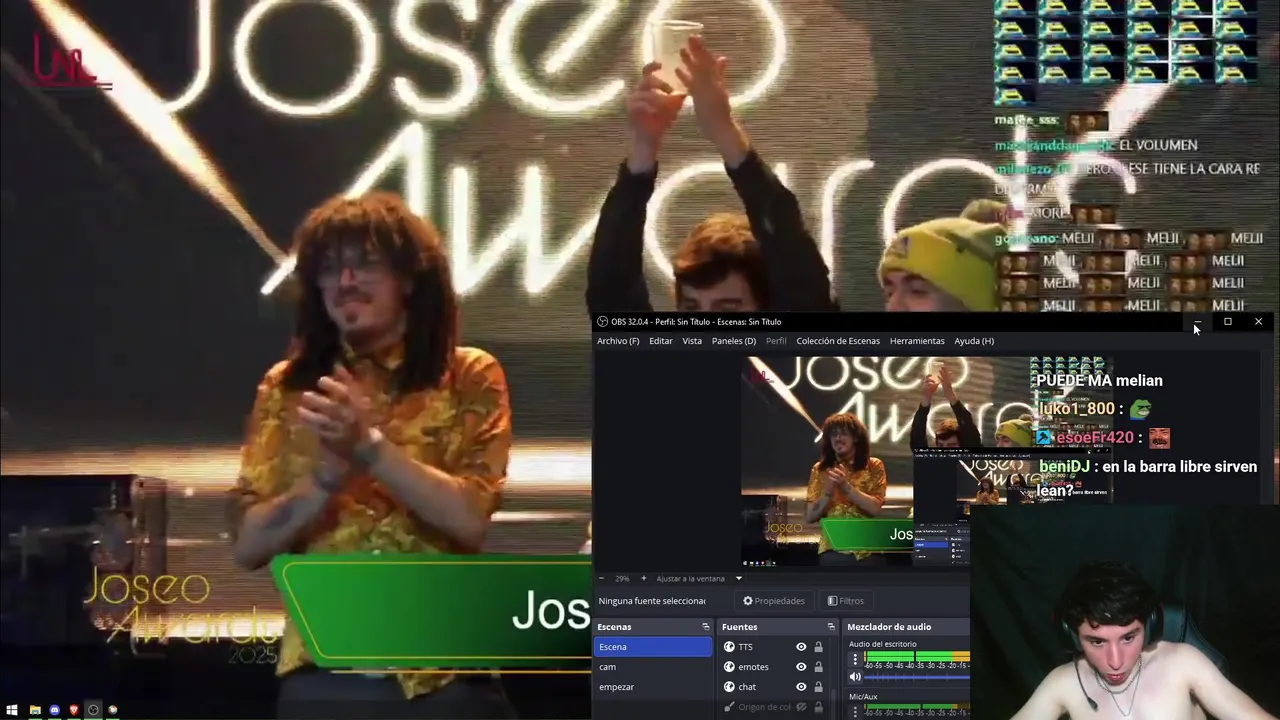Hide the chat source with eye icon
Screen dimensions: 1280x720
point(801,687)
